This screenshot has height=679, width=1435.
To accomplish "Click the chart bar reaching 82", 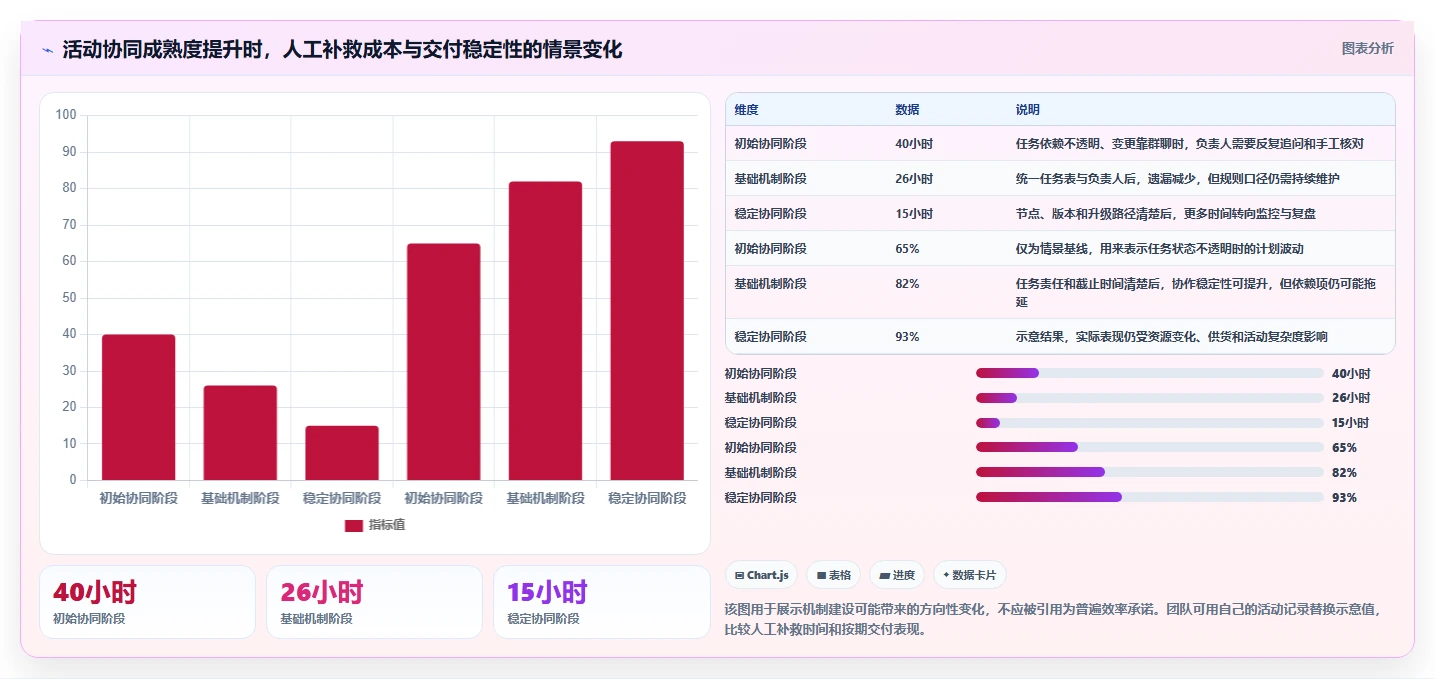I will pyautogui.click(x=545, y=331).
